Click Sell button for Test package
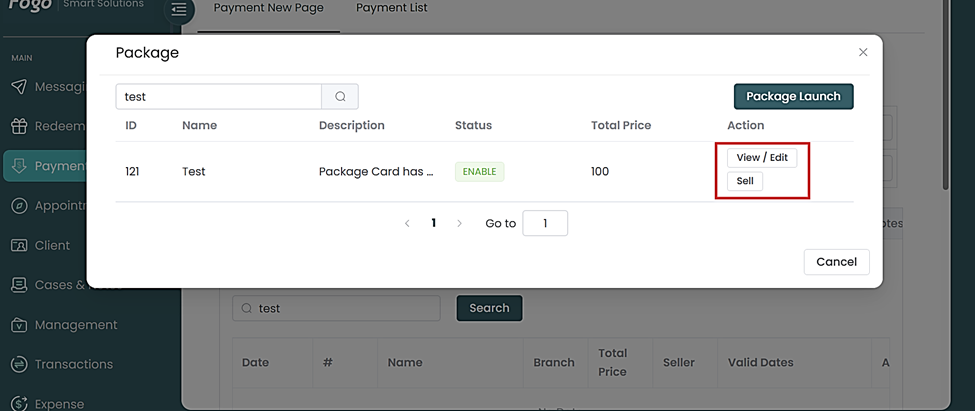The width and height of the screenshot is (975, 411). (x=745, y=182)
